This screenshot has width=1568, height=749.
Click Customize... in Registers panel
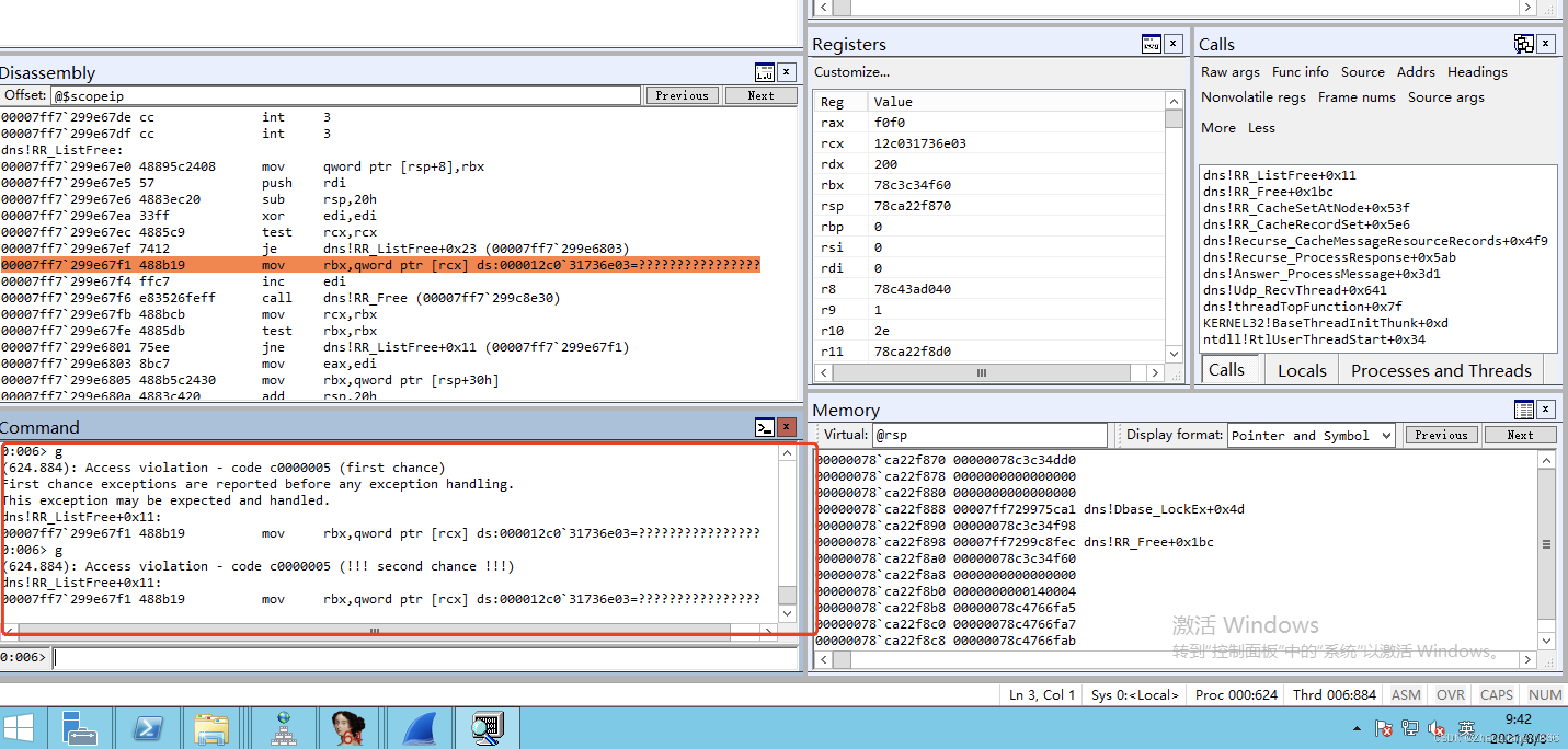tap(851, 72)
